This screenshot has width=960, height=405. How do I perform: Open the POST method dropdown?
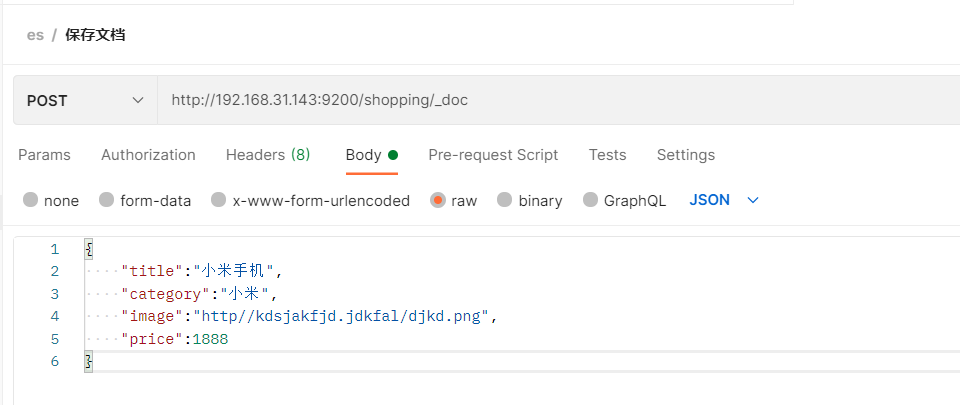coord(84,100)
